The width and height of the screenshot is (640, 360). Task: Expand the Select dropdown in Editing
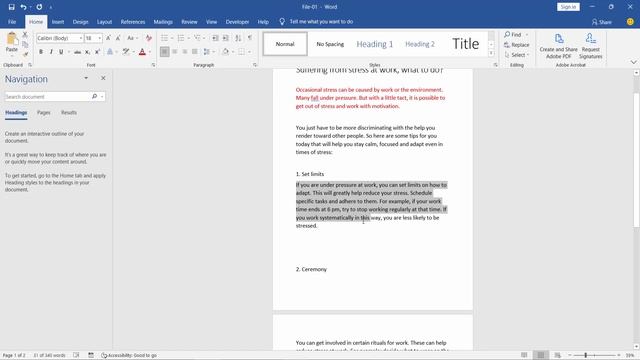tap(517, 55)
